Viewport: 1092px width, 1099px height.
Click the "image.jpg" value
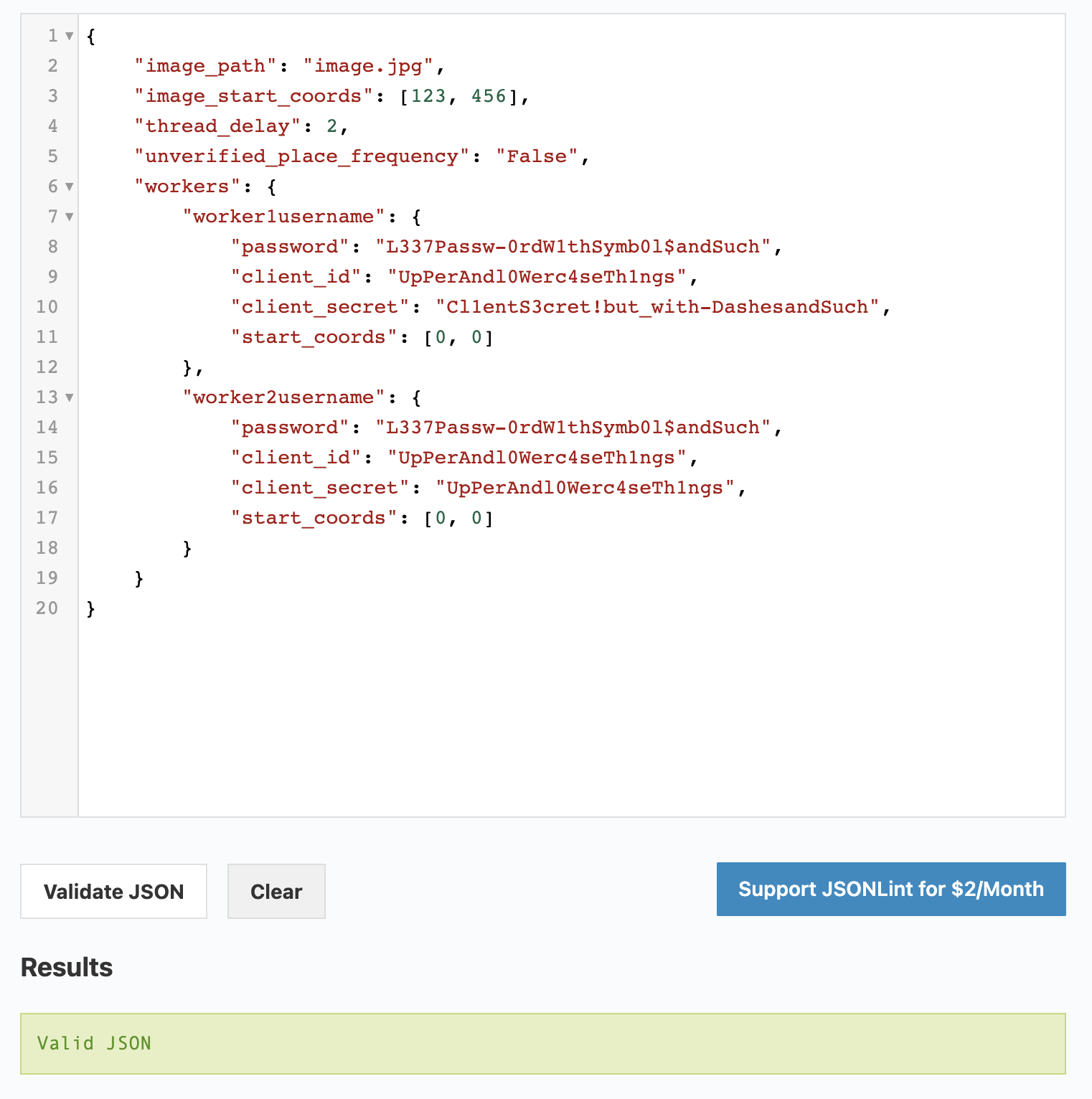(368, 66)
